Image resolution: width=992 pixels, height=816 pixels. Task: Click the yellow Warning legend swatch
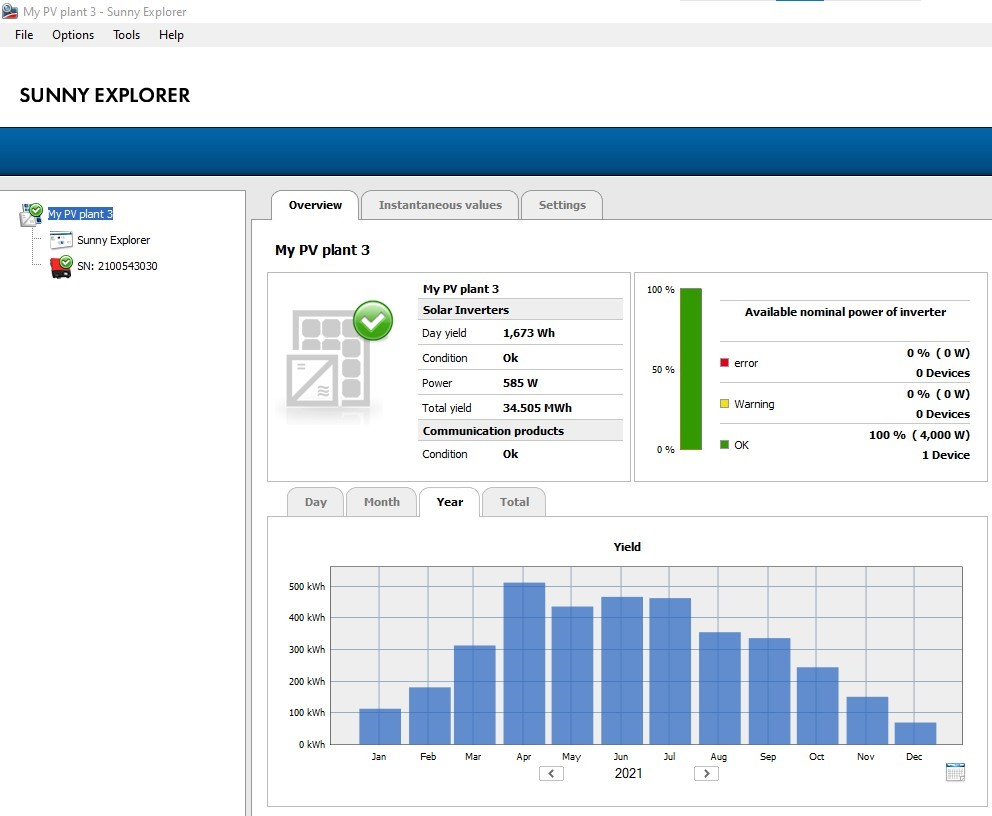[724, 404]
